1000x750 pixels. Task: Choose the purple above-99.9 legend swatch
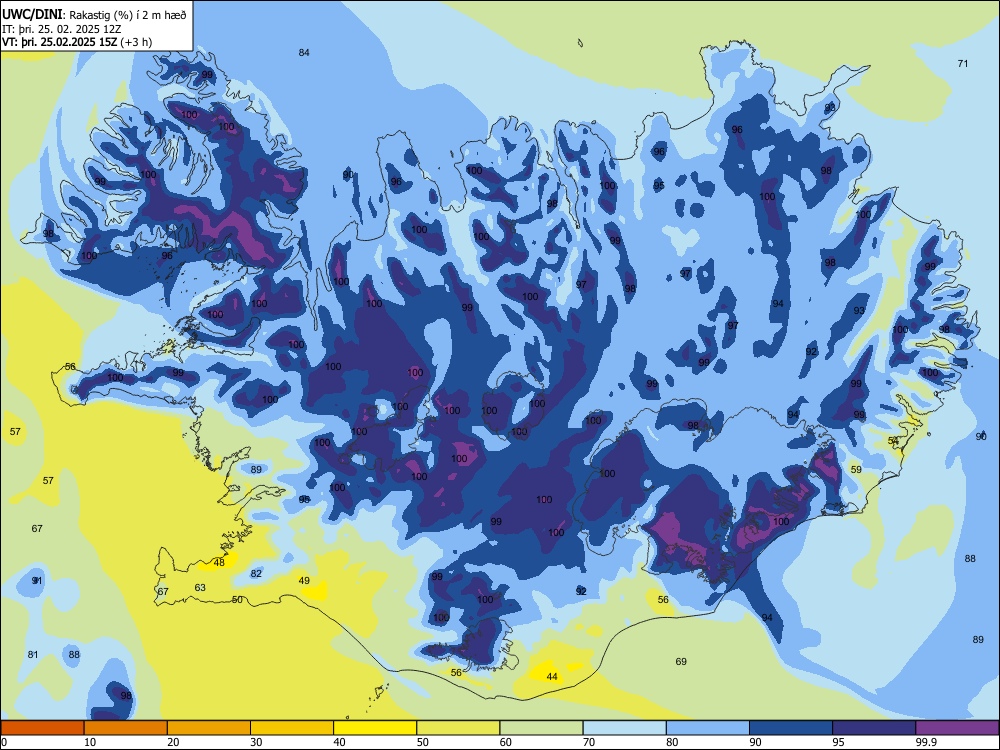click(x=957, y=728)
